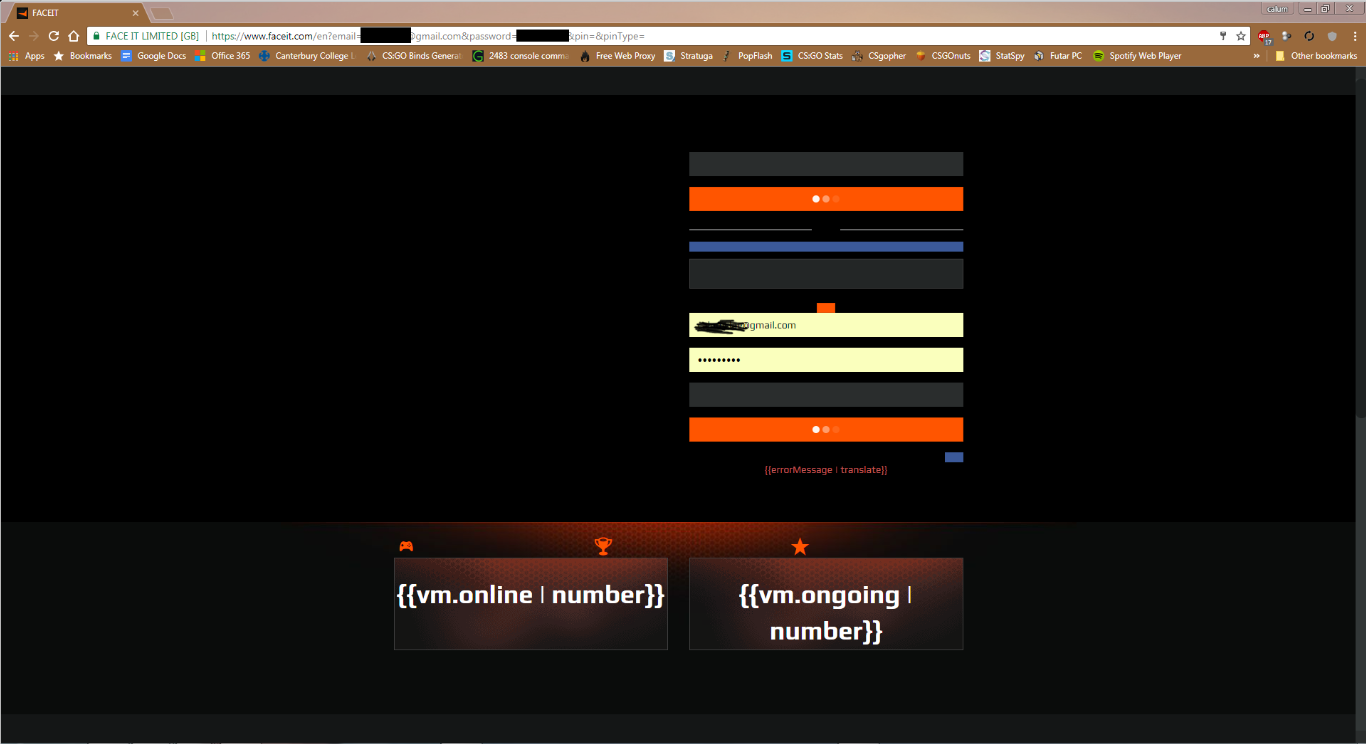
Task: Open CS:GO Binds Generator bookmark
Action: pos(414,56)
